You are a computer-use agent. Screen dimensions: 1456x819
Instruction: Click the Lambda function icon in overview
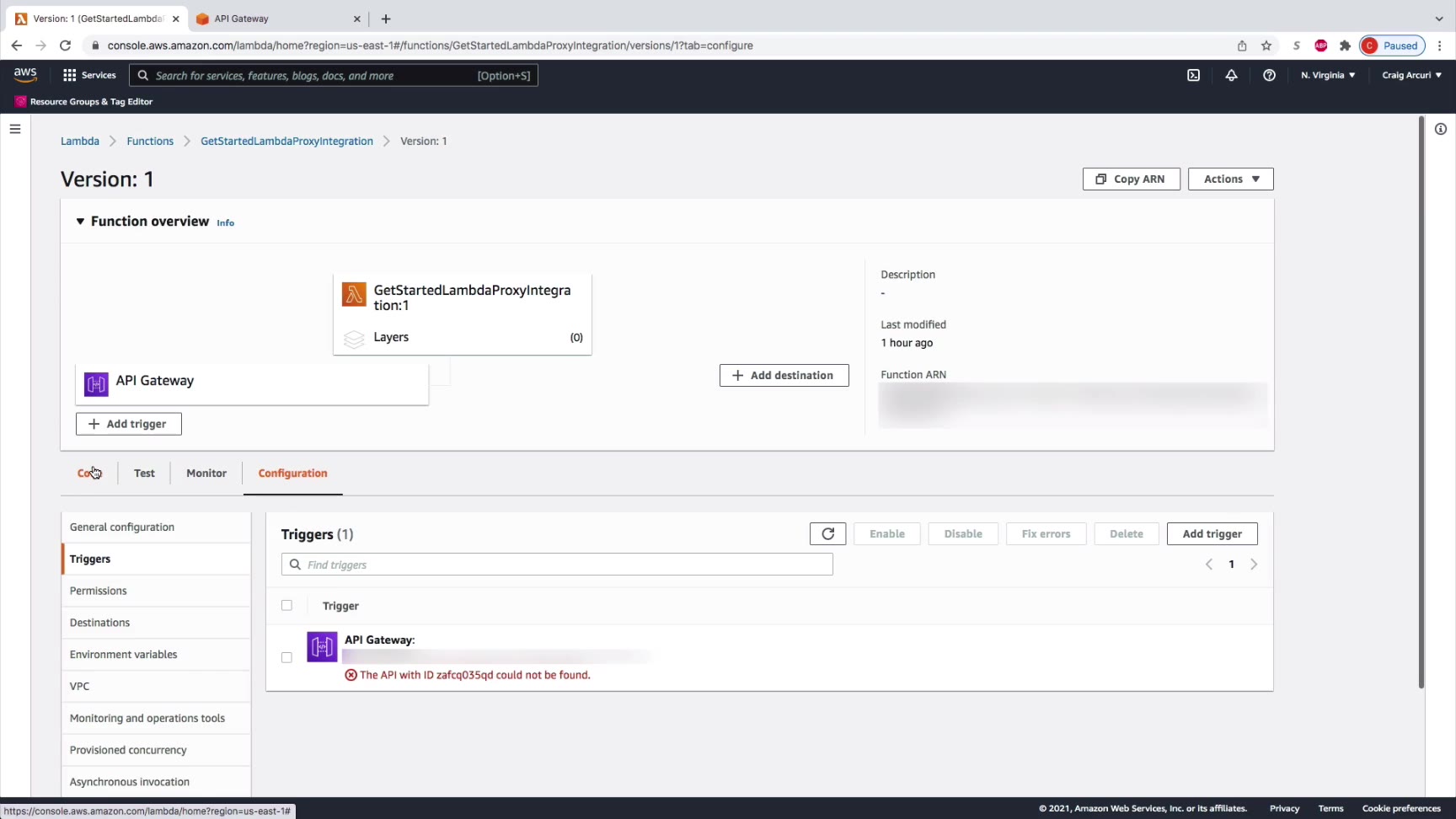(x=354, y=295)
